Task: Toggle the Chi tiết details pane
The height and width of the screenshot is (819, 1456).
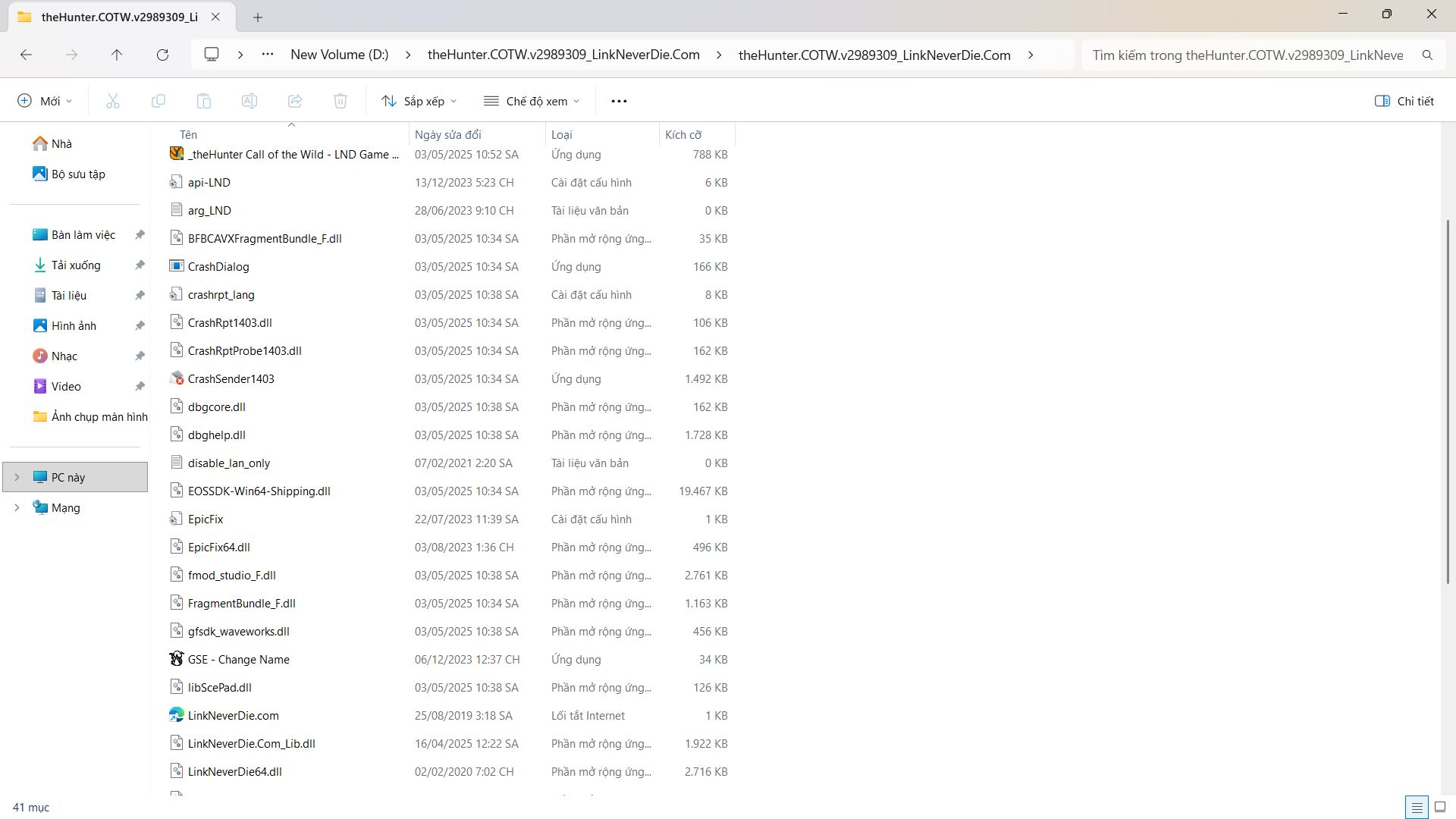Action: [1404, 101]
